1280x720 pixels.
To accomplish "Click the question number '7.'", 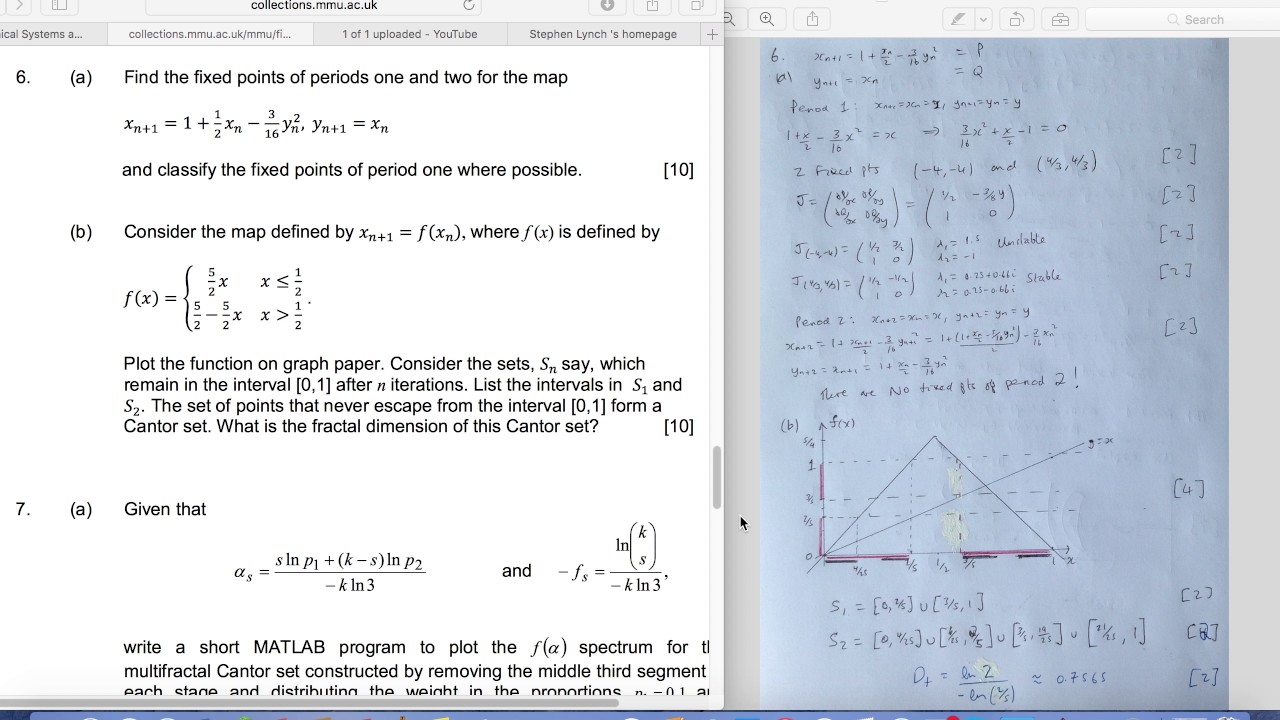I will click(23, 509).
